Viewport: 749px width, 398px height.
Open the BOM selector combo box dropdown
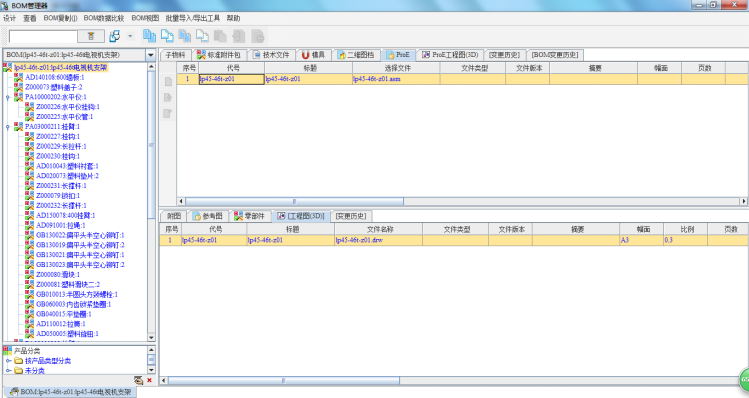tap(151, 55)
